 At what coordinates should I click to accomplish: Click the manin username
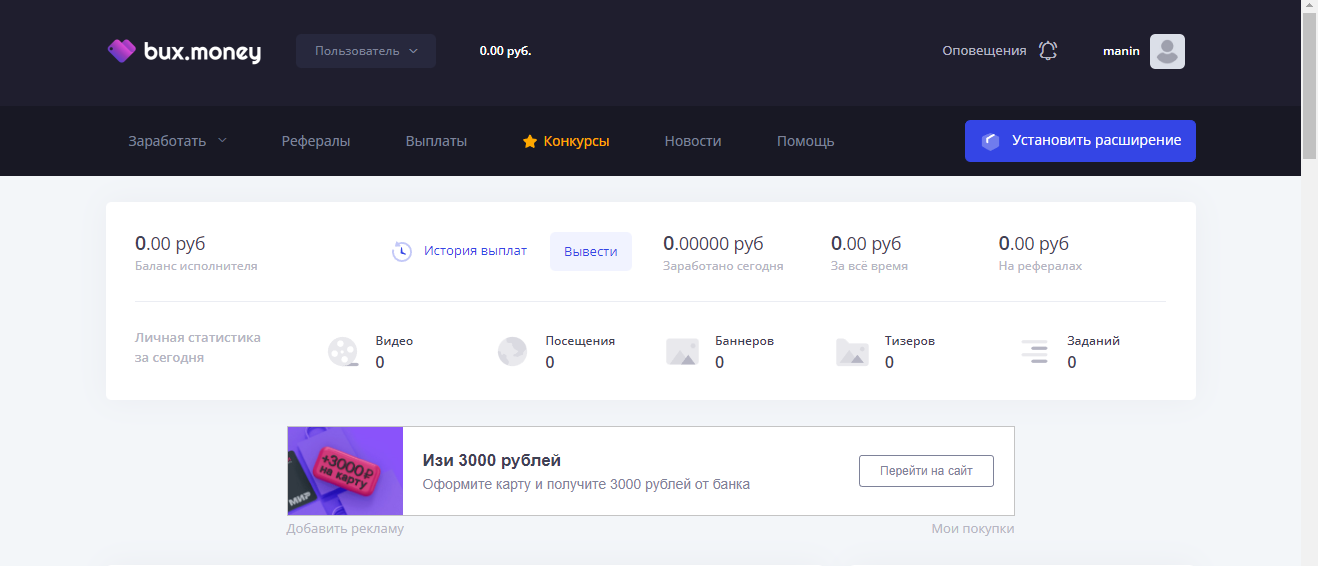pos(1121,51)
